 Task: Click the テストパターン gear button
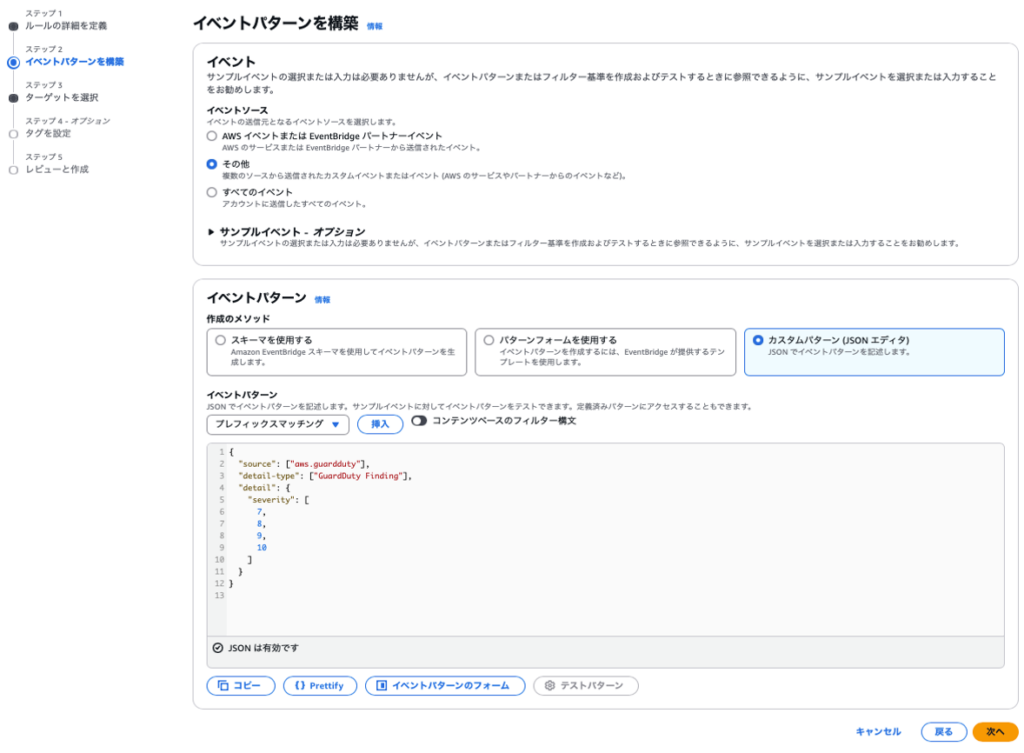(x=585, y=685)
